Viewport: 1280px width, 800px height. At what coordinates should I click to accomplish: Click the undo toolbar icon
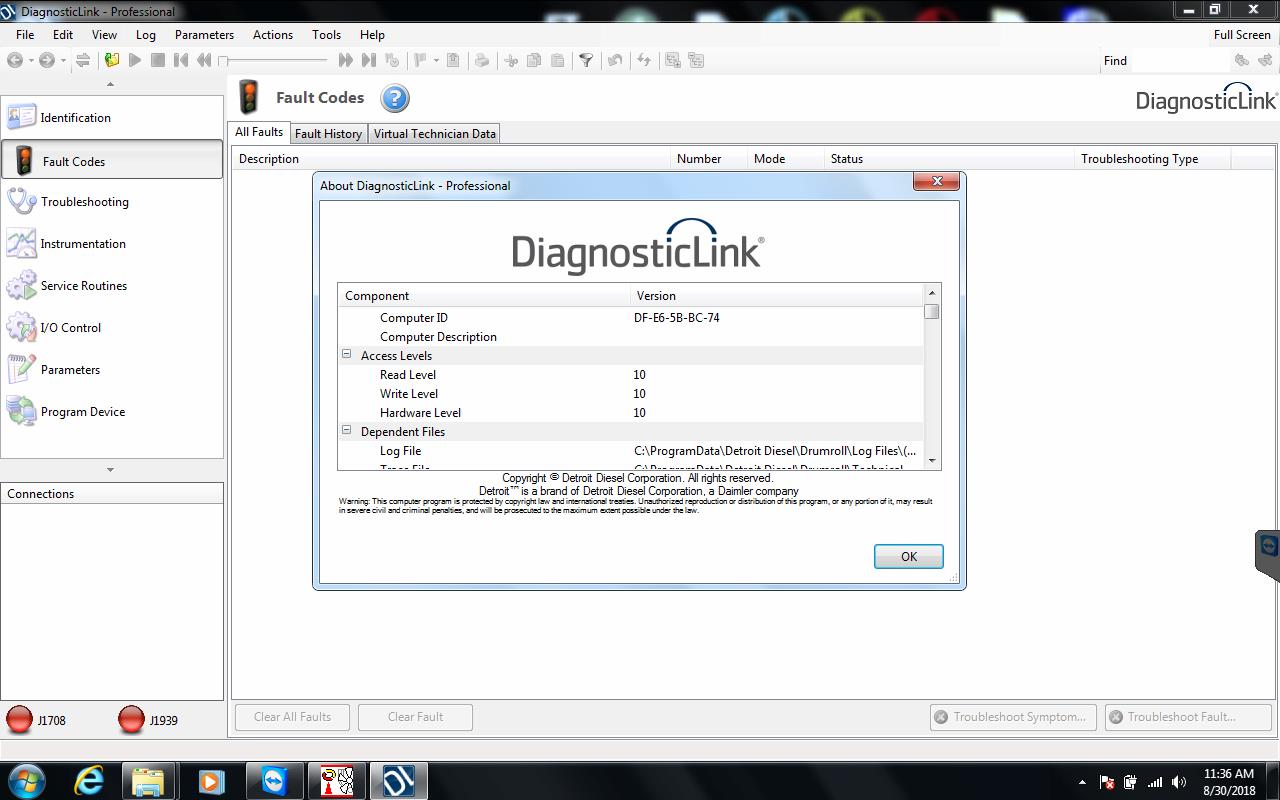615,60
